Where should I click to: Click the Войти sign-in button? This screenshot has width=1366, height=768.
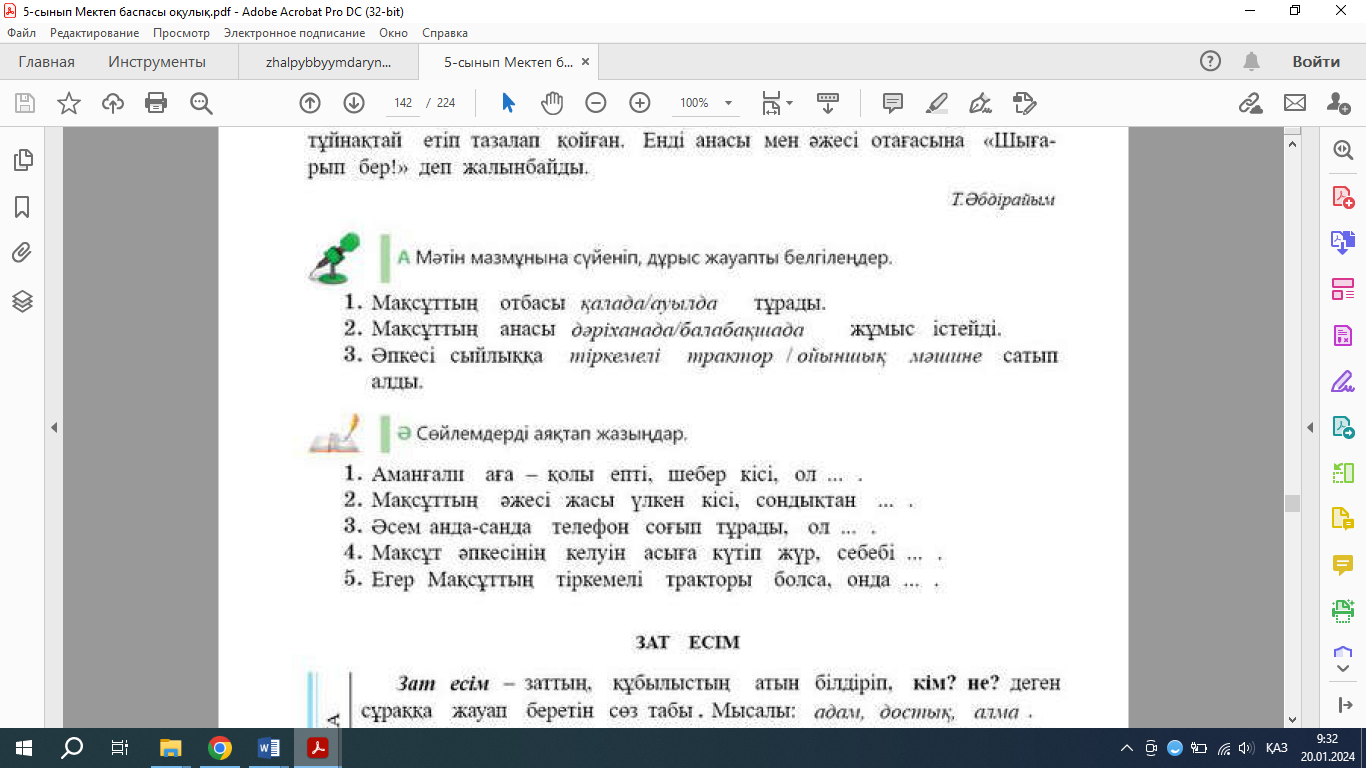pos(1316,62)
